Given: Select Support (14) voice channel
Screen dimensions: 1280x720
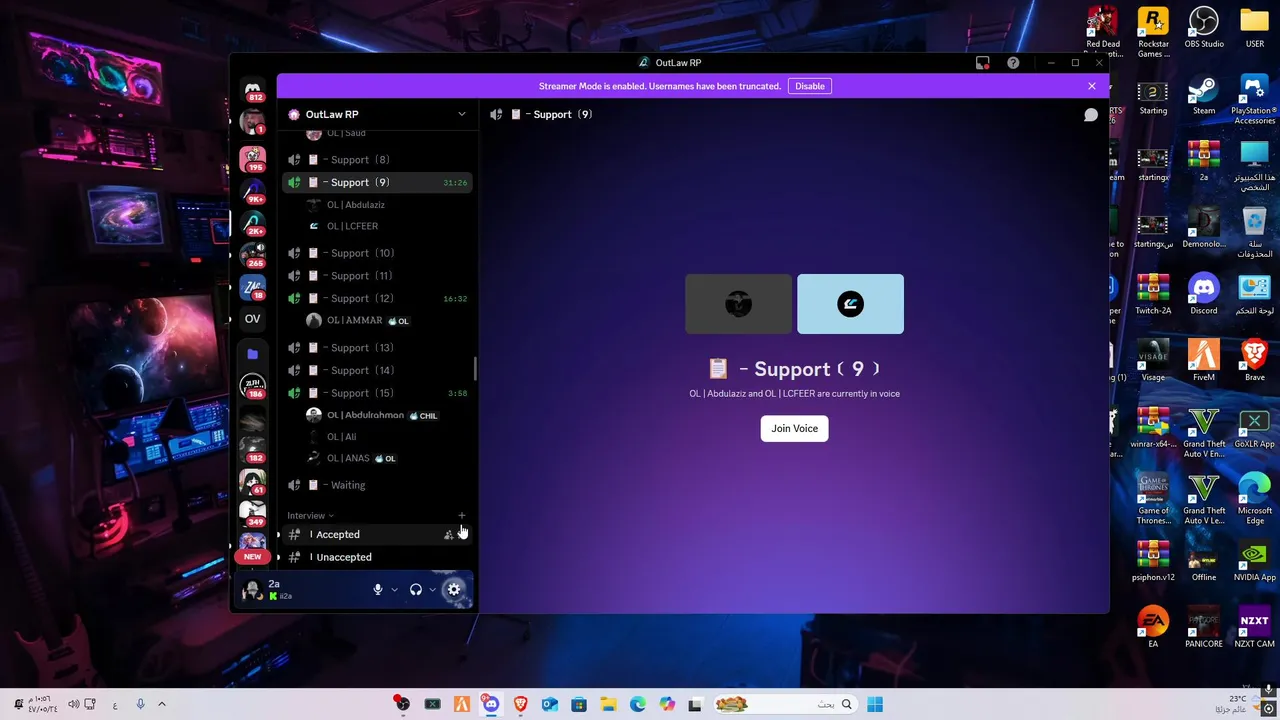Looking at the screenshot, I should click(x=377, y=371).
